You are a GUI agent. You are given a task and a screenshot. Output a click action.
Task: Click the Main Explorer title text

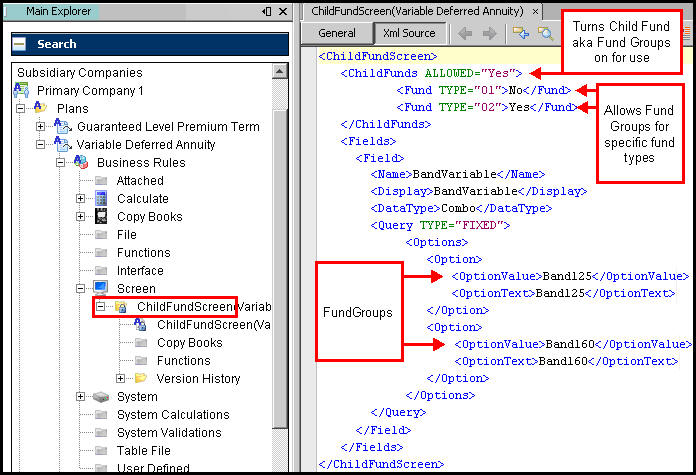coord(58,11)
